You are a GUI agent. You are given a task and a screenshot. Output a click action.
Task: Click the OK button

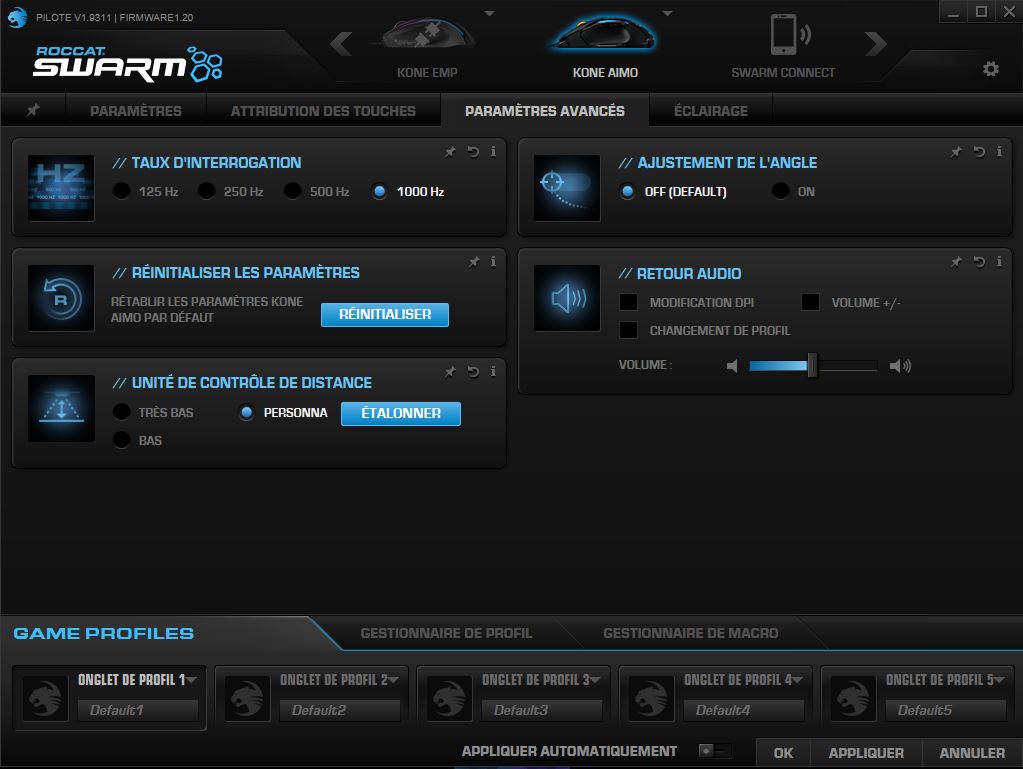point(783,753)
